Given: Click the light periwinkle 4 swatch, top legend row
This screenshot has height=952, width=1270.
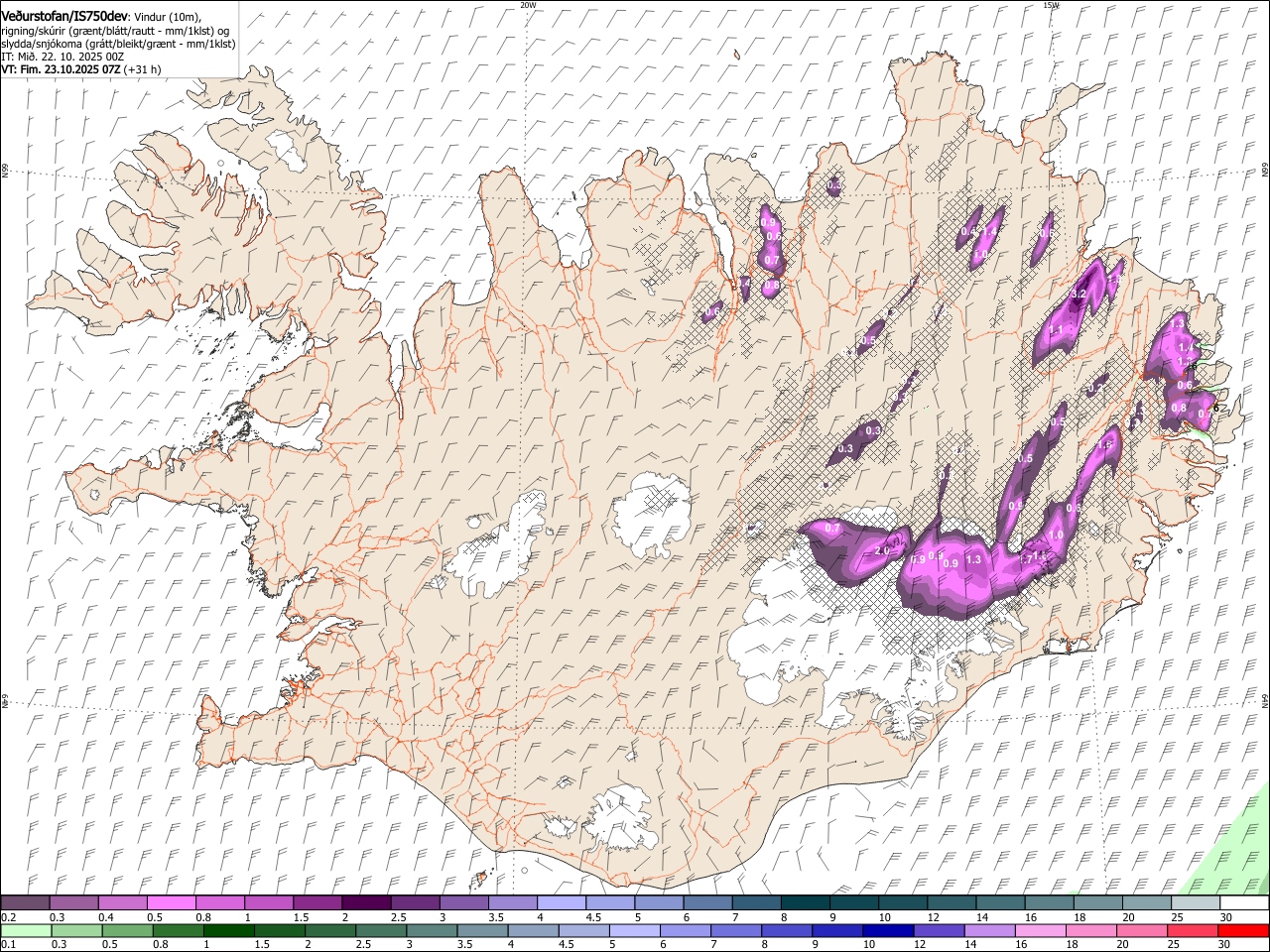Looking at the screenshot, I should [x=561, y=903].
